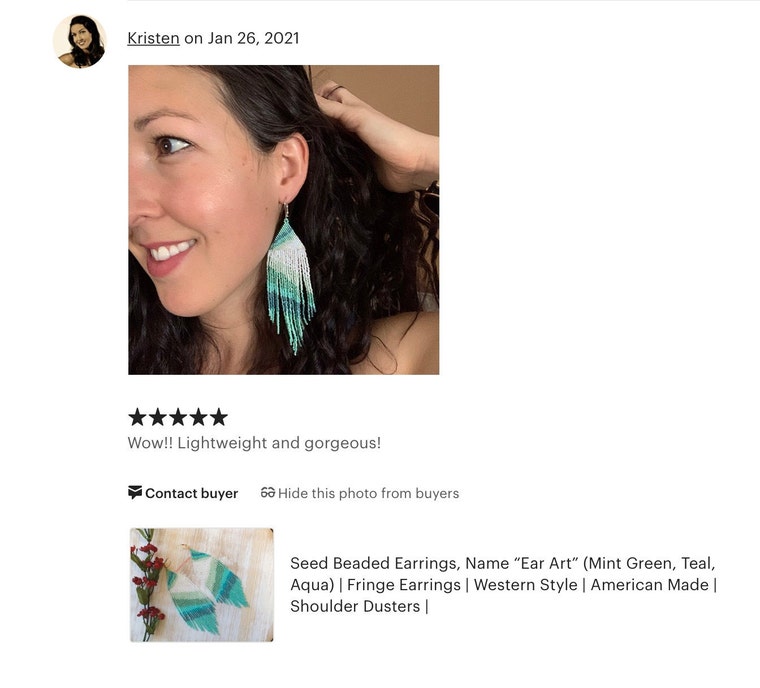The image size is (760, 688).
Task: Click the second rating star
Action: [x=158, y=417]
